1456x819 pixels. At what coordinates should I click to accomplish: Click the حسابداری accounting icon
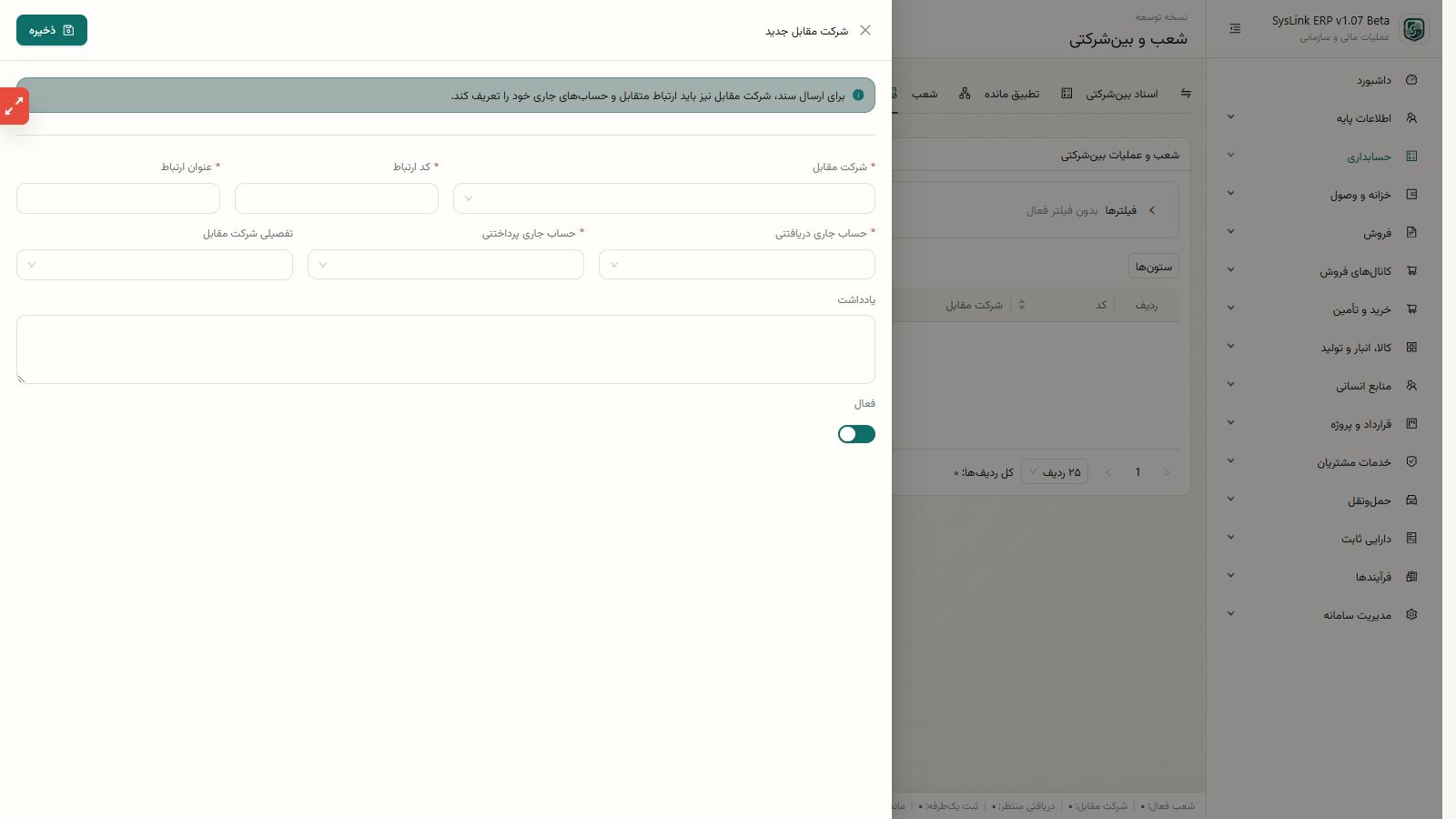tap(1411, 157)
